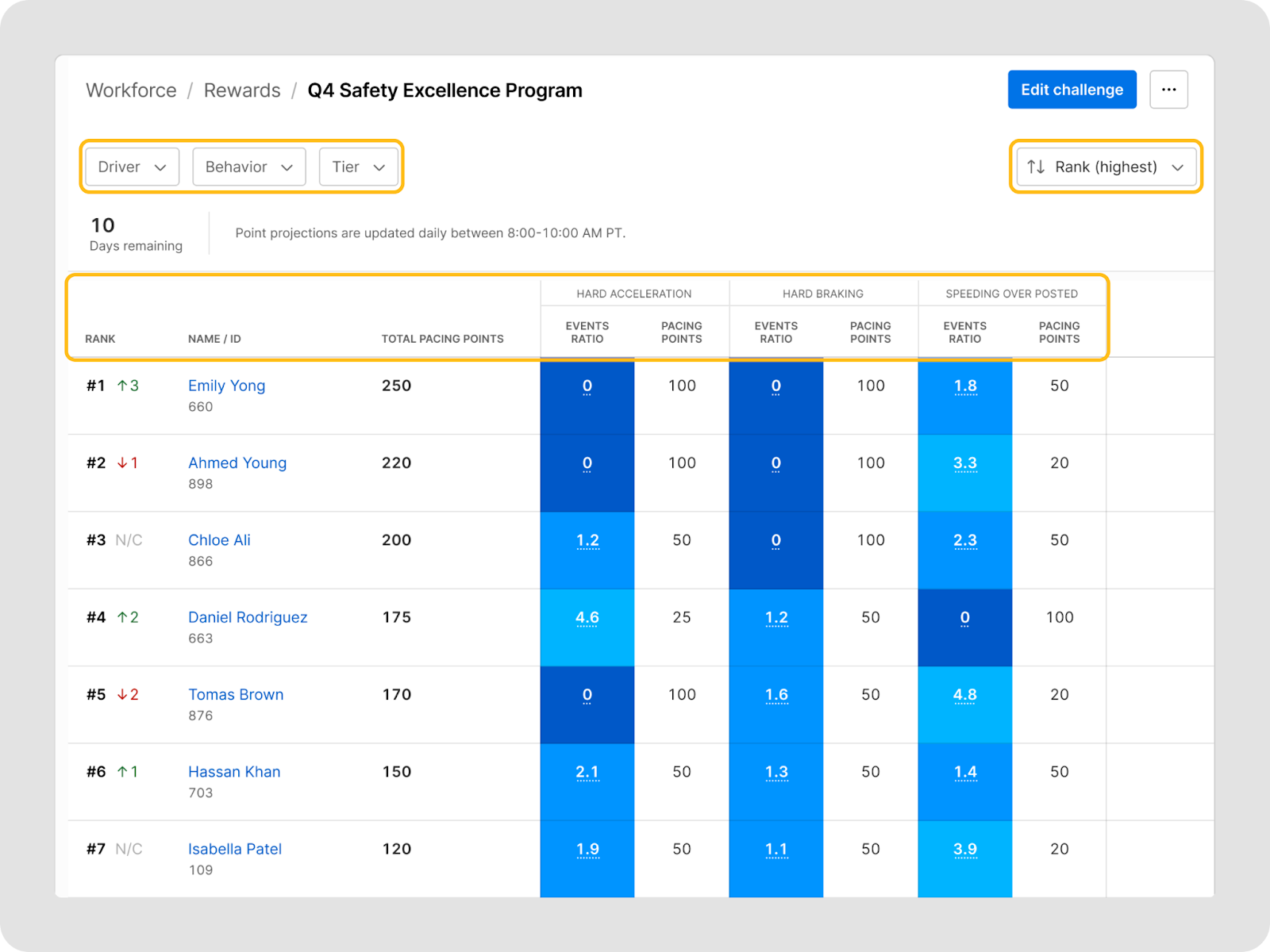This screenshot has width=1270, height=952.
Task: Navigate to Rewards breadcrumb item
Action: click(242, 90)
